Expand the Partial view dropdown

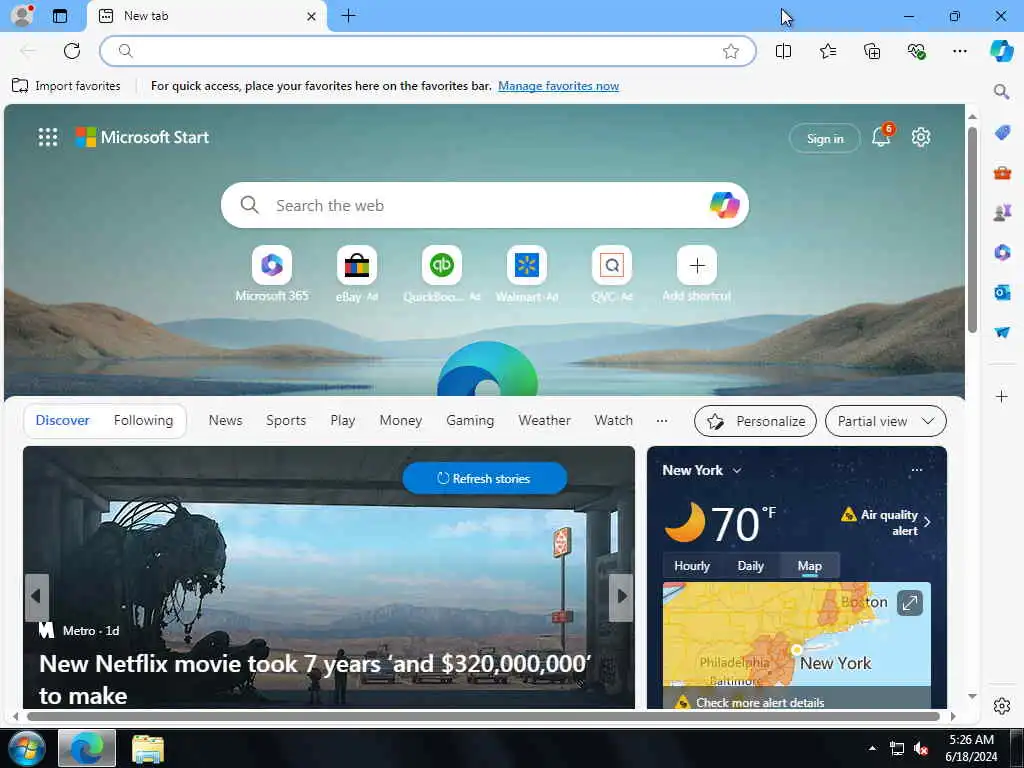point(886,421)
